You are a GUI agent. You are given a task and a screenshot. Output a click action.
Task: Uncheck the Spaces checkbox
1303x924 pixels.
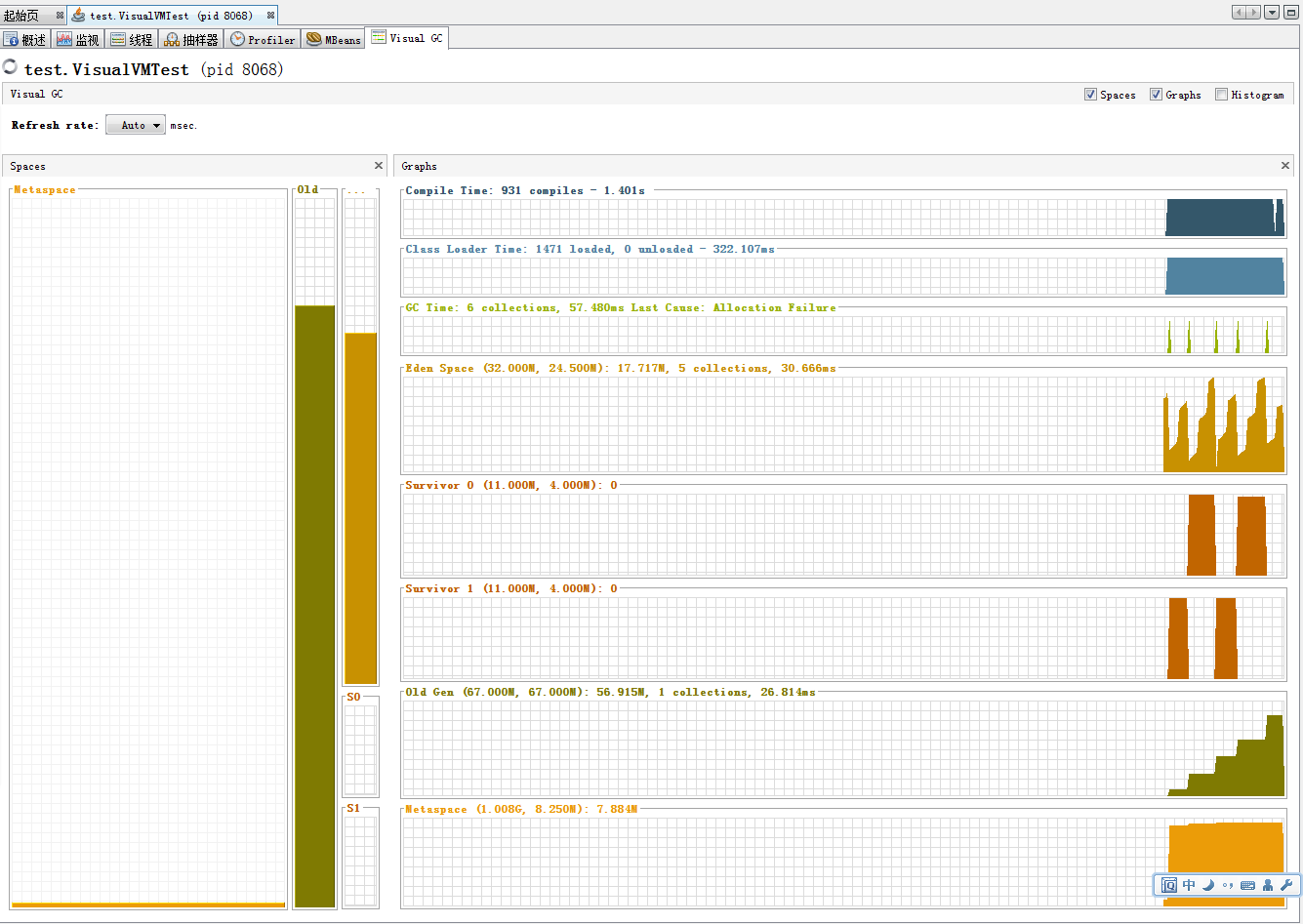1090,95
